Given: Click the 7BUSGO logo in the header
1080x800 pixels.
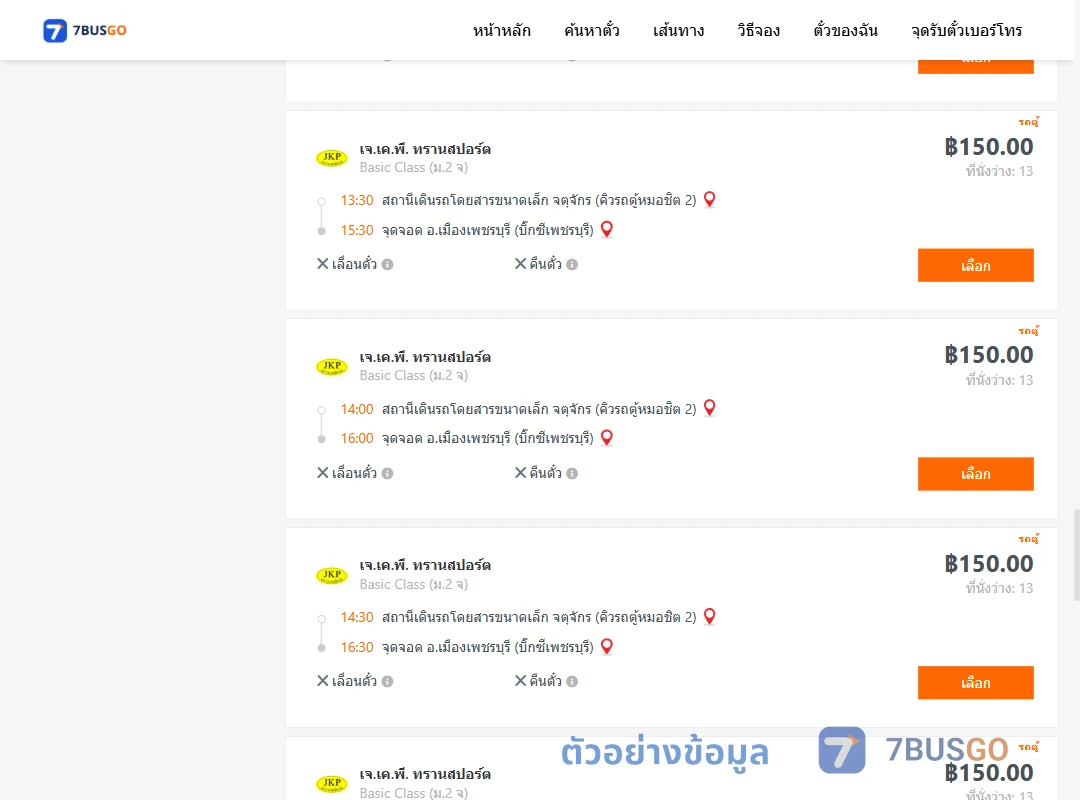Looking at the screenshot, I should click(85, 30).
